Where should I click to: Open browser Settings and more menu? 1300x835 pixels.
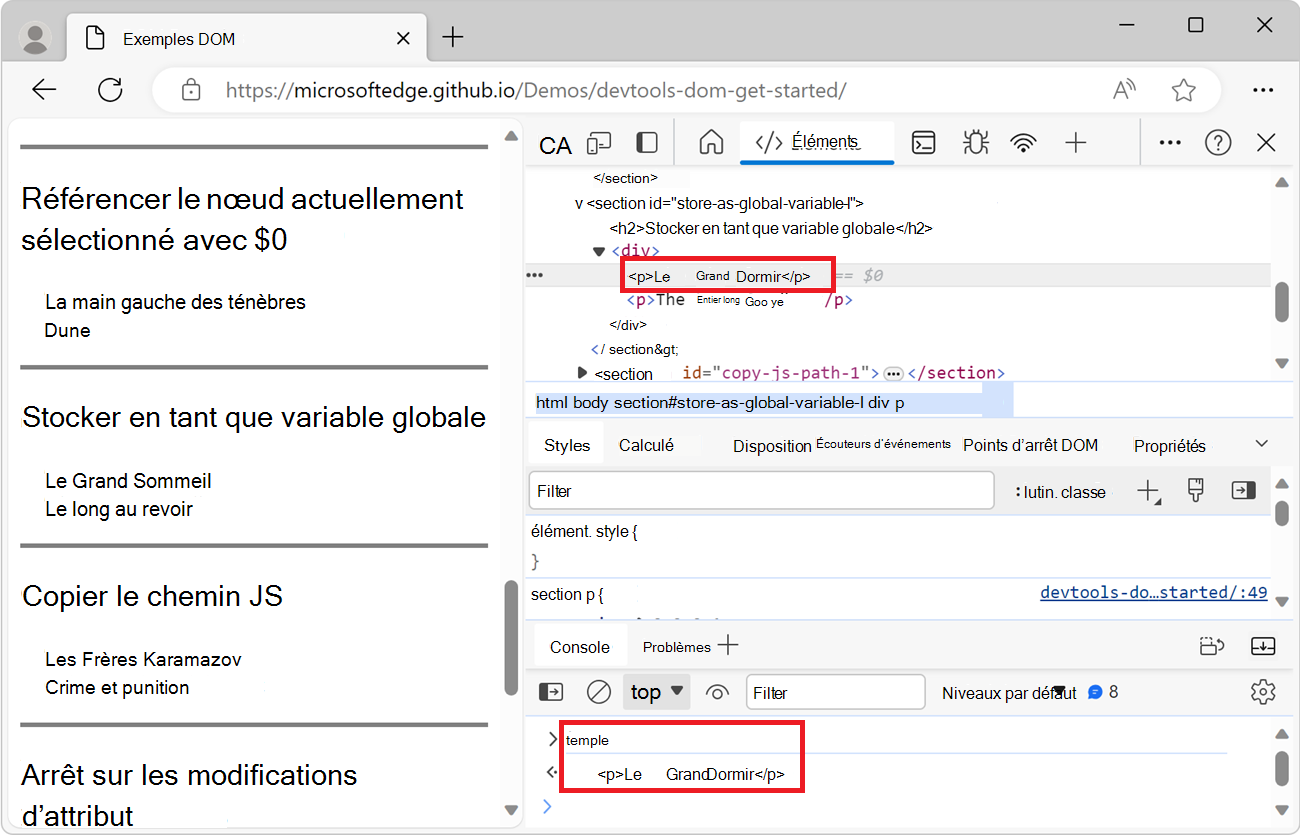pos(1263,90)
